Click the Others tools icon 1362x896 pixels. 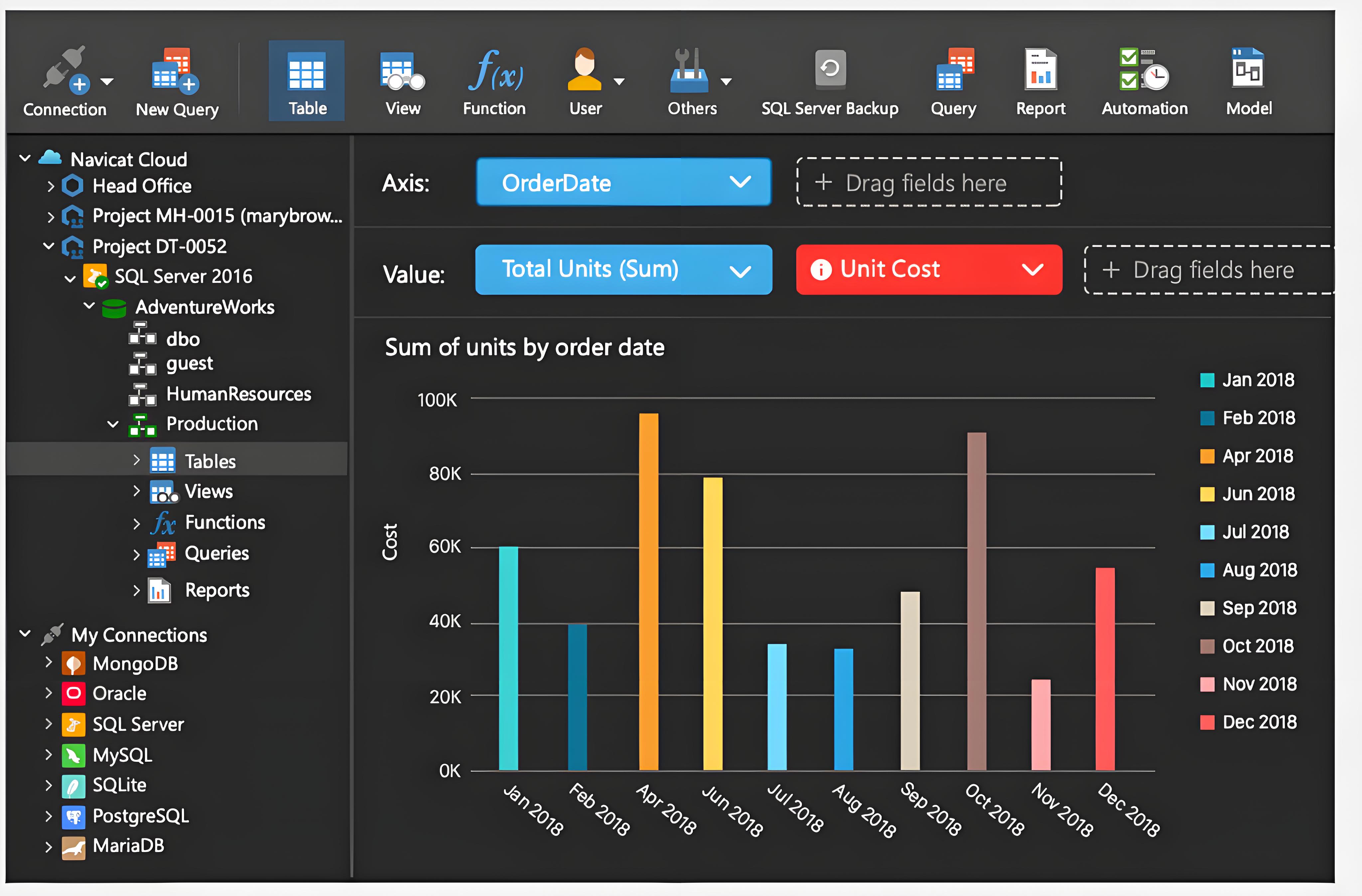689,70
